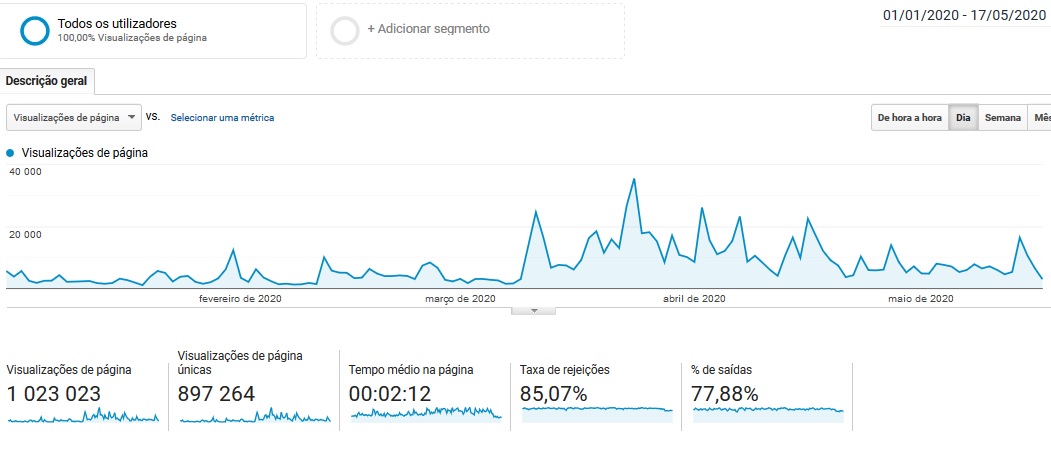
Task: Click the Visualizações de página sparkline
Action: tap(83, 416)
